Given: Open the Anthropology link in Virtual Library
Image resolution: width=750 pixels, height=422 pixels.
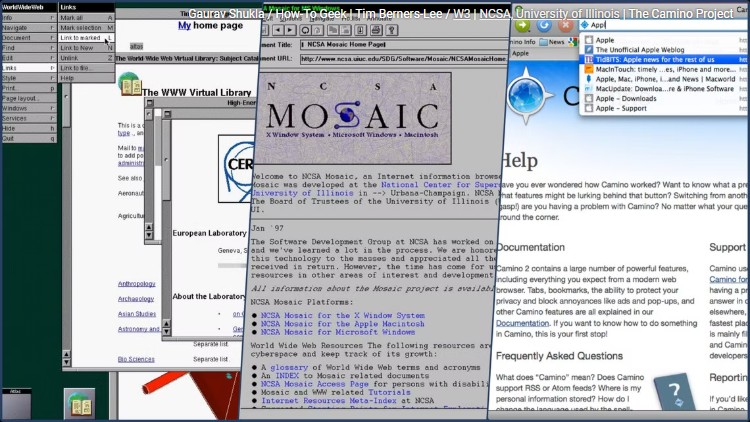Looking at the screenshot, I should click(137, 284).
